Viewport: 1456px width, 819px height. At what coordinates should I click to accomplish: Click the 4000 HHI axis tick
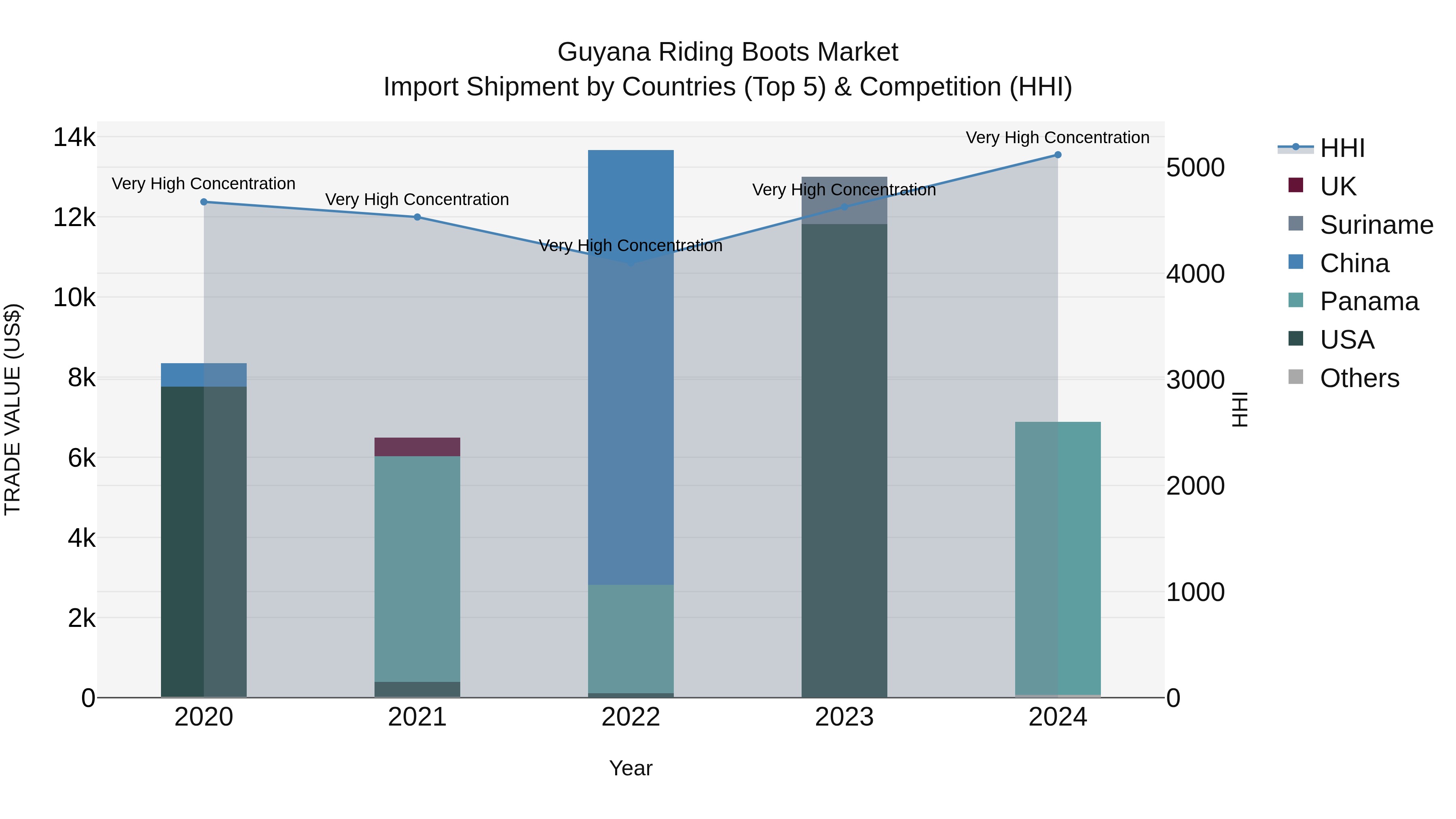pyautogui.click(x=1196, y=274)
